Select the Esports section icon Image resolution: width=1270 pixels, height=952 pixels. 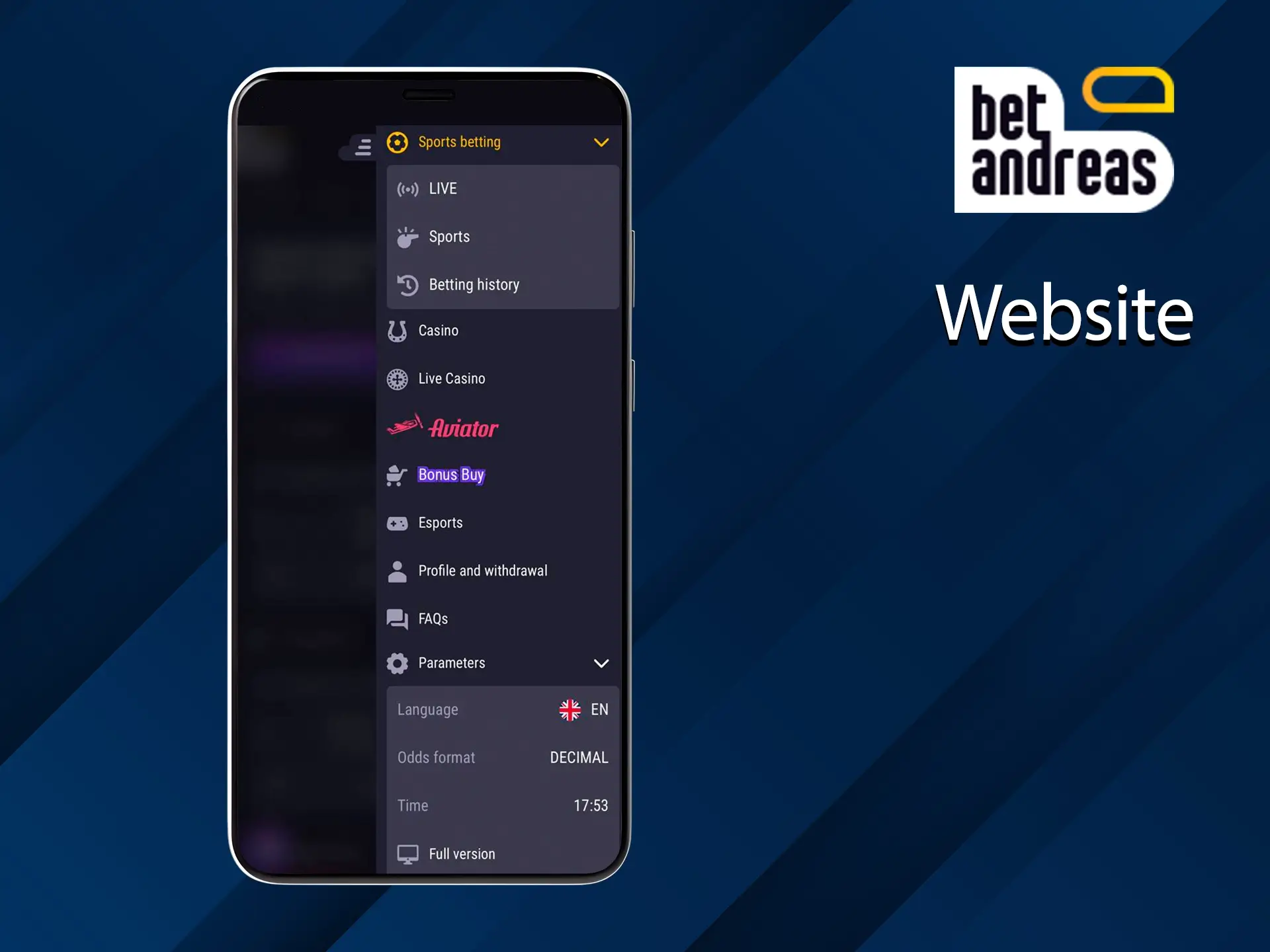click(398, 522)
